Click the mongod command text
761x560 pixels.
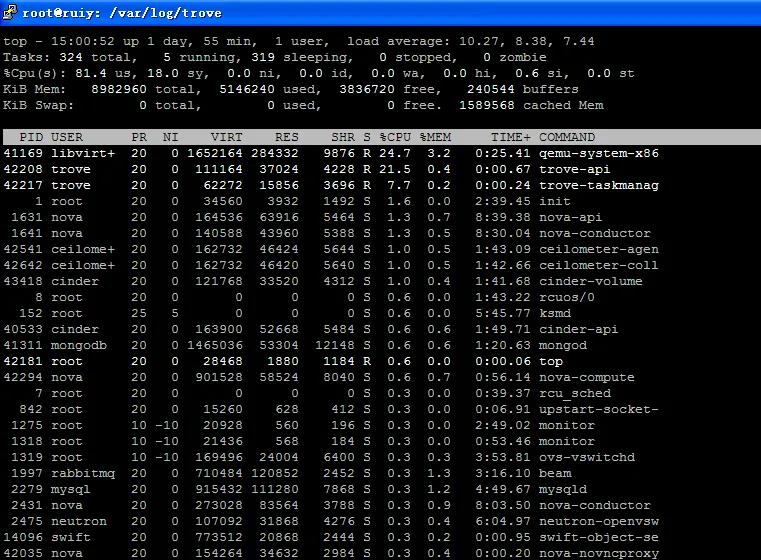563,346
